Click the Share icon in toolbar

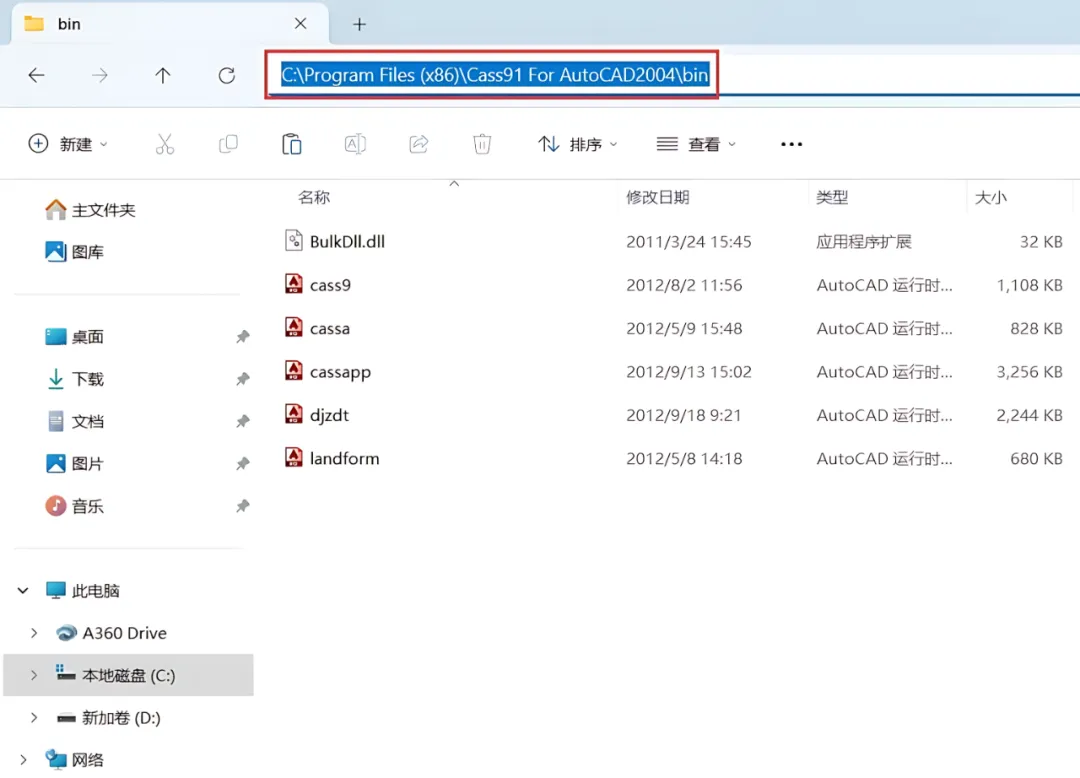click(x=418, y=144)
